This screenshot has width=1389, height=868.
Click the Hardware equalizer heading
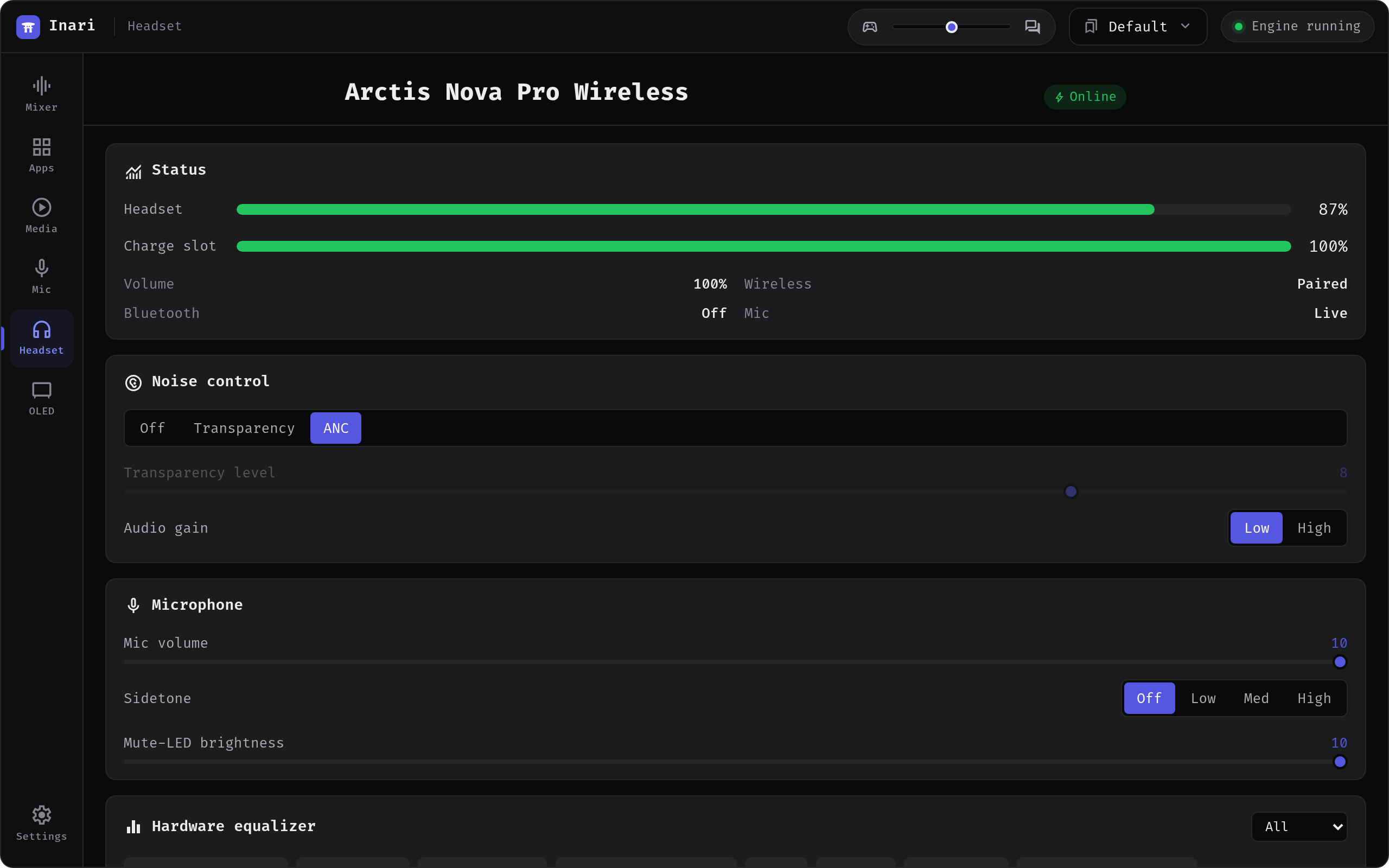[x=234, y=826]
